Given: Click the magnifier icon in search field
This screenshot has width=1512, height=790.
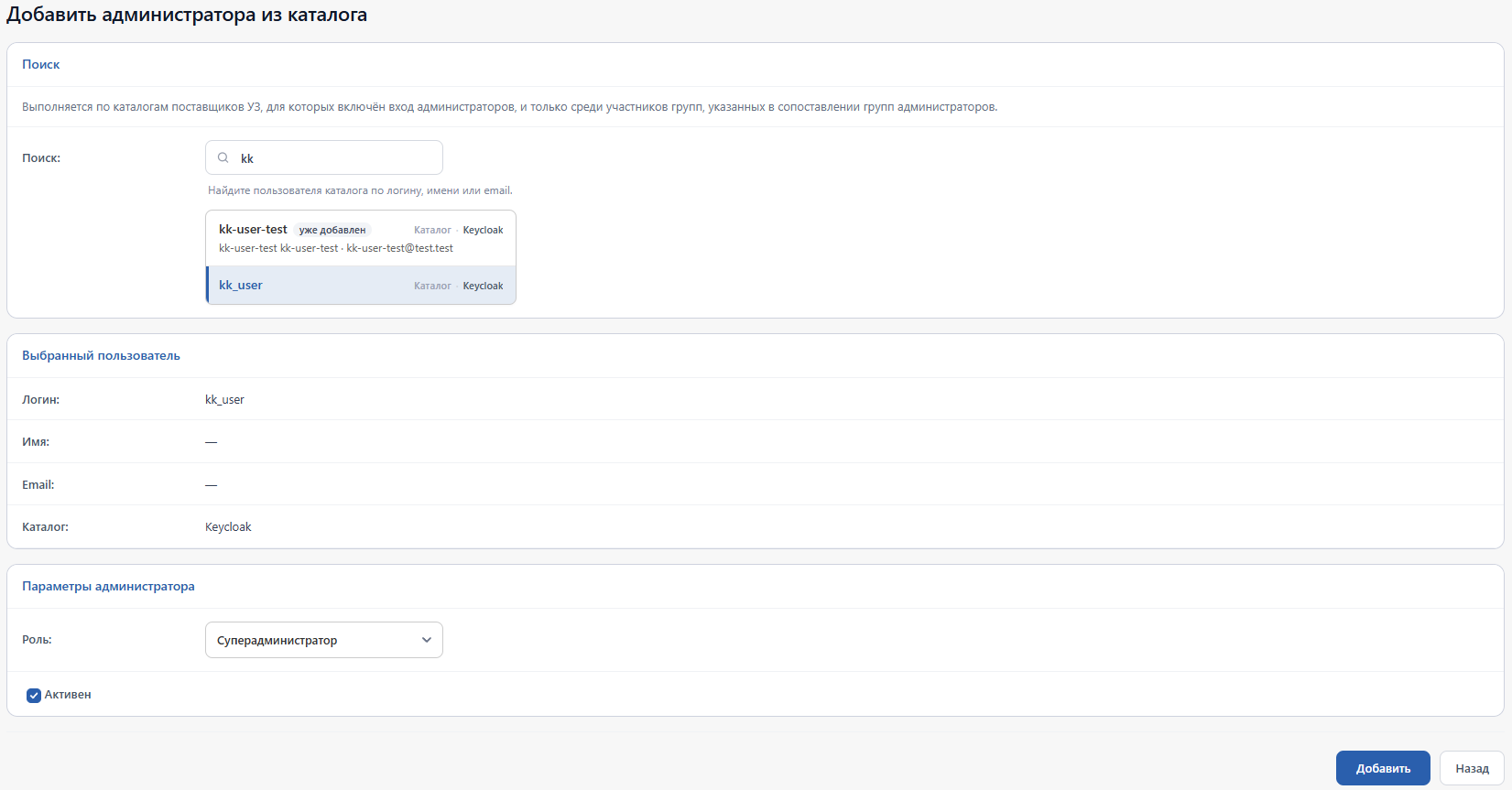Looking at the screenshot, I should (x=223, y=157).
